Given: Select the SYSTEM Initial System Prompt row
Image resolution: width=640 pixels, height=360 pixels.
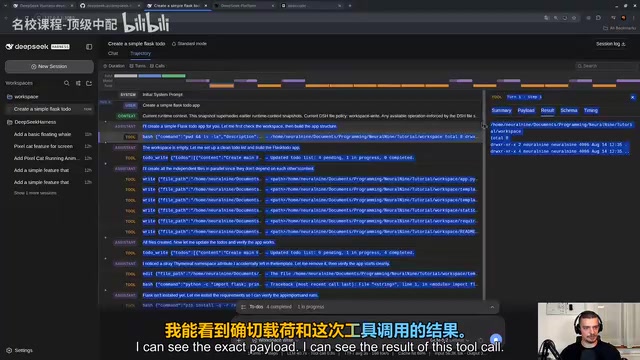Looking at the screenshot, I should [290, 95].
